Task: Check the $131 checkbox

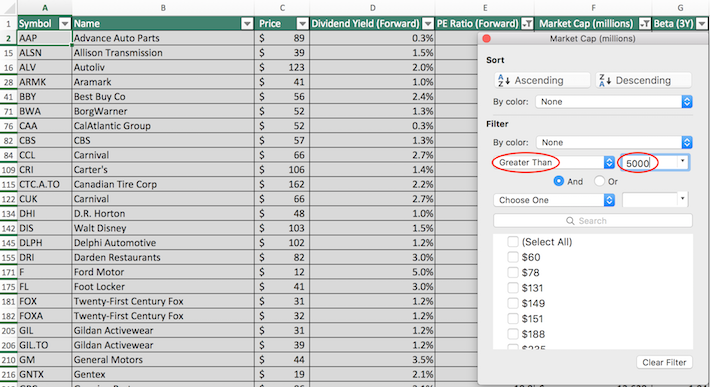Action: click(x=513, y=288)
